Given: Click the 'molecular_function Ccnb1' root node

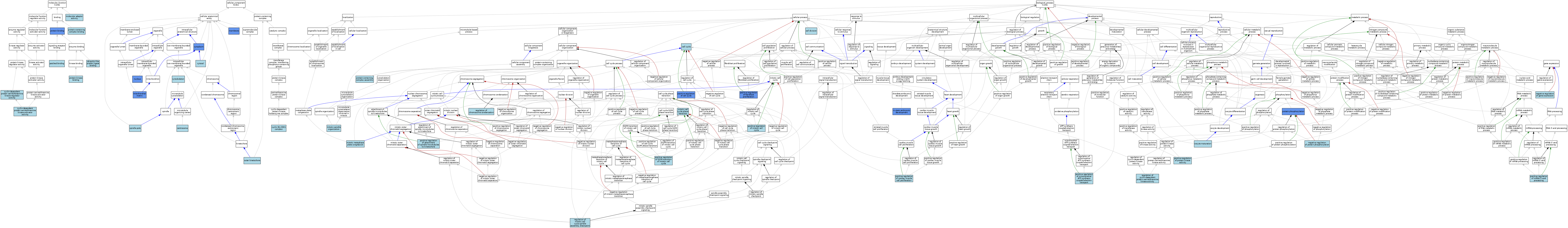Looking at the screenshot, I should (x=57, y=4).
